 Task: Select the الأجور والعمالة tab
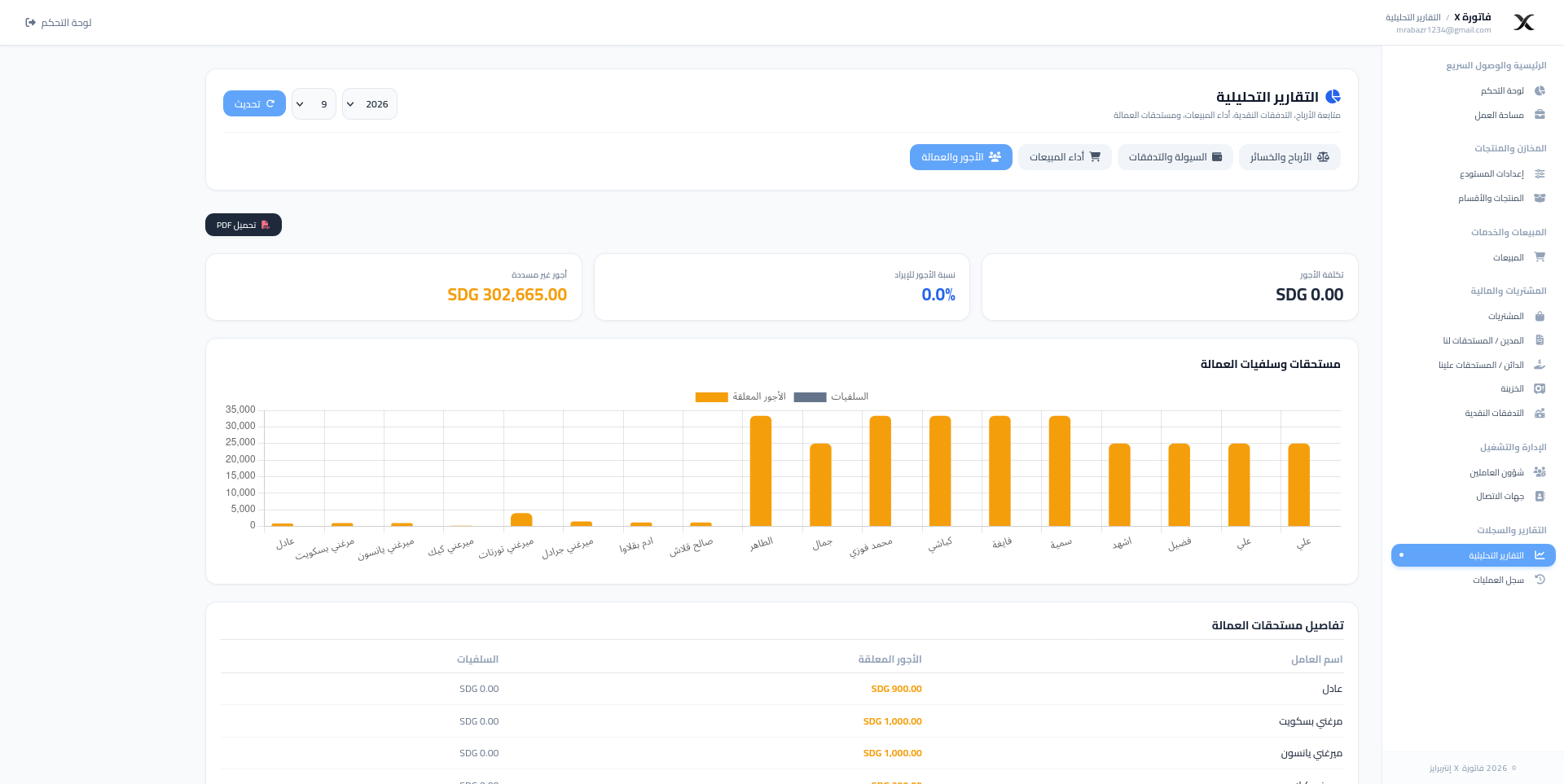[960, 157]
